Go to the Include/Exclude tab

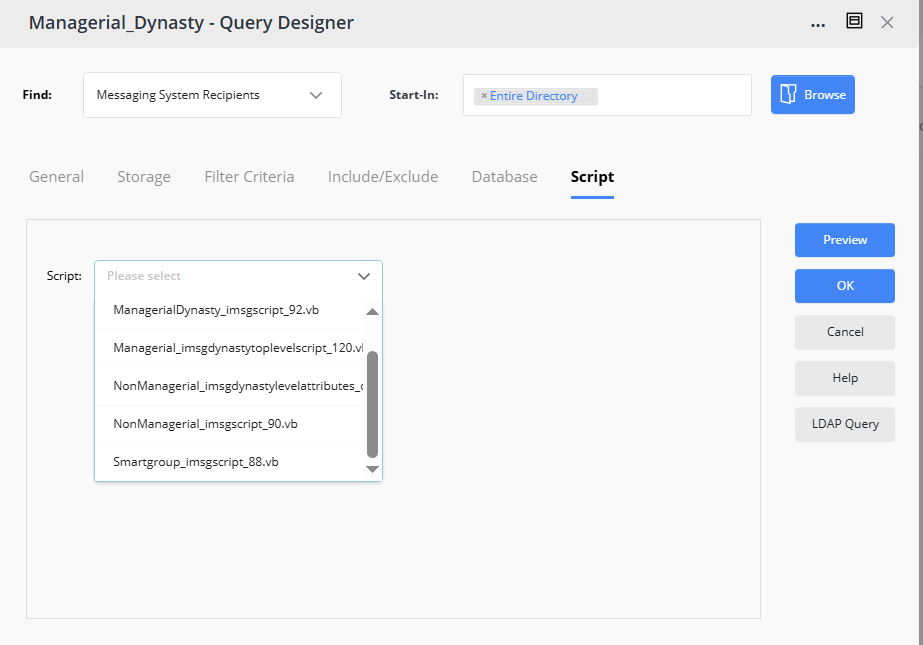[x=383, y=177]
